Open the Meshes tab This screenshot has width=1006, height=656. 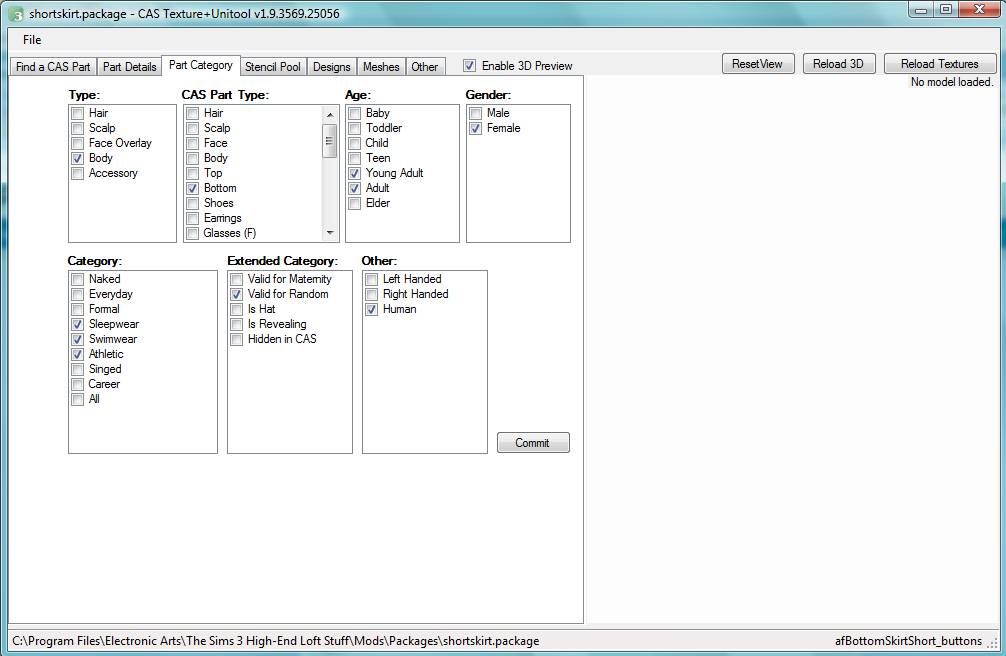click(x=381, y=67)
